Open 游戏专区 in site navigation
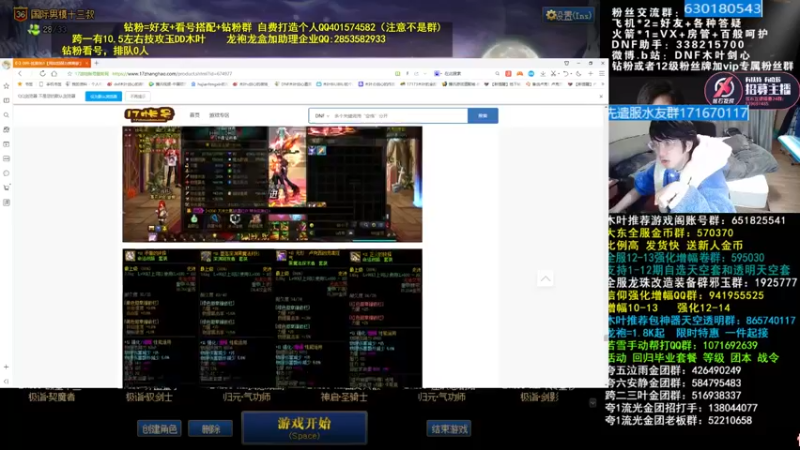The image size is (800, 450). [219, 115]
